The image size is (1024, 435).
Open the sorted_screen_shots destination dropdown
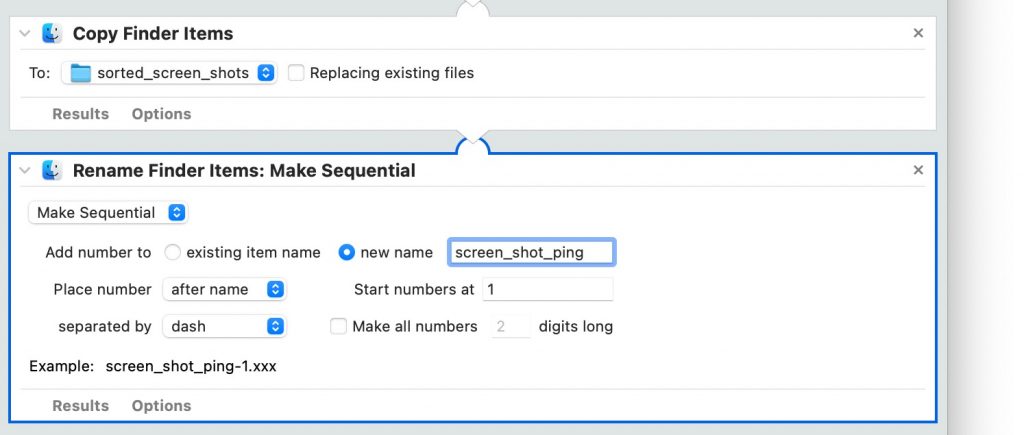click(170, 72)
